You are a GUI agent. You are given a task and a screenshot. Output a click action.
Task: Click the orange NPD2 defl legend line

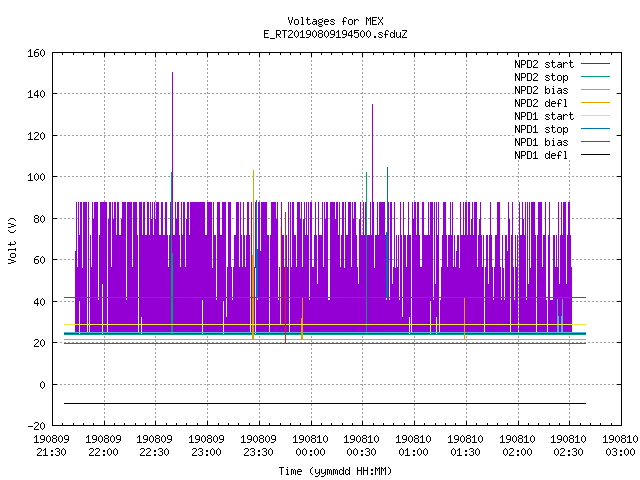point(596,102)
